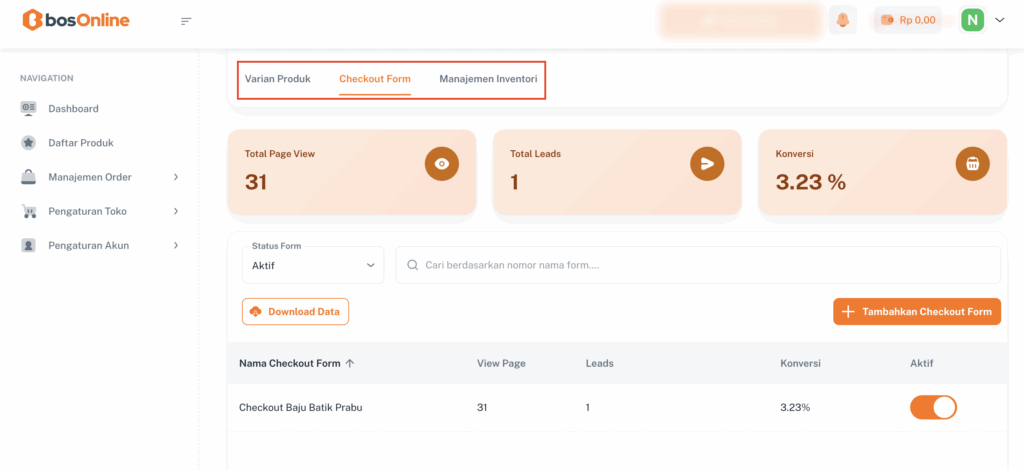This screenshot has height=470, width=1024.
Task: Expand the Pengaturan Toko menu
Action: coord(100,211)
